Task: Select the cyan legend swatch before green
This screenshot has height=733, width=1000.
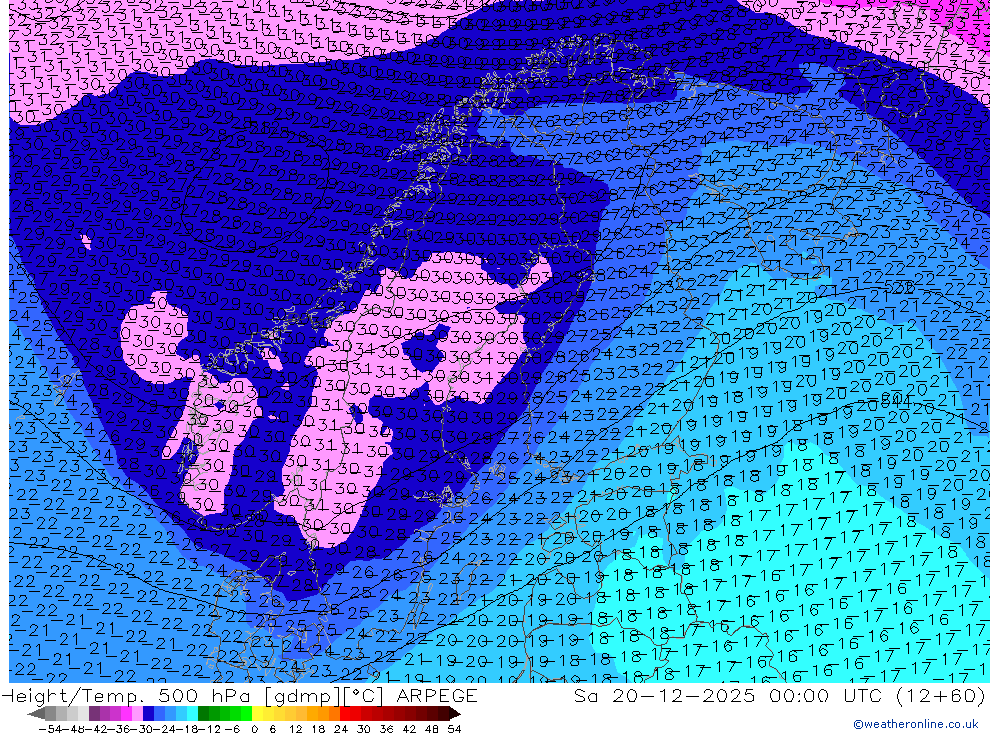Action: pyautogui.click(x=192, y=714)
